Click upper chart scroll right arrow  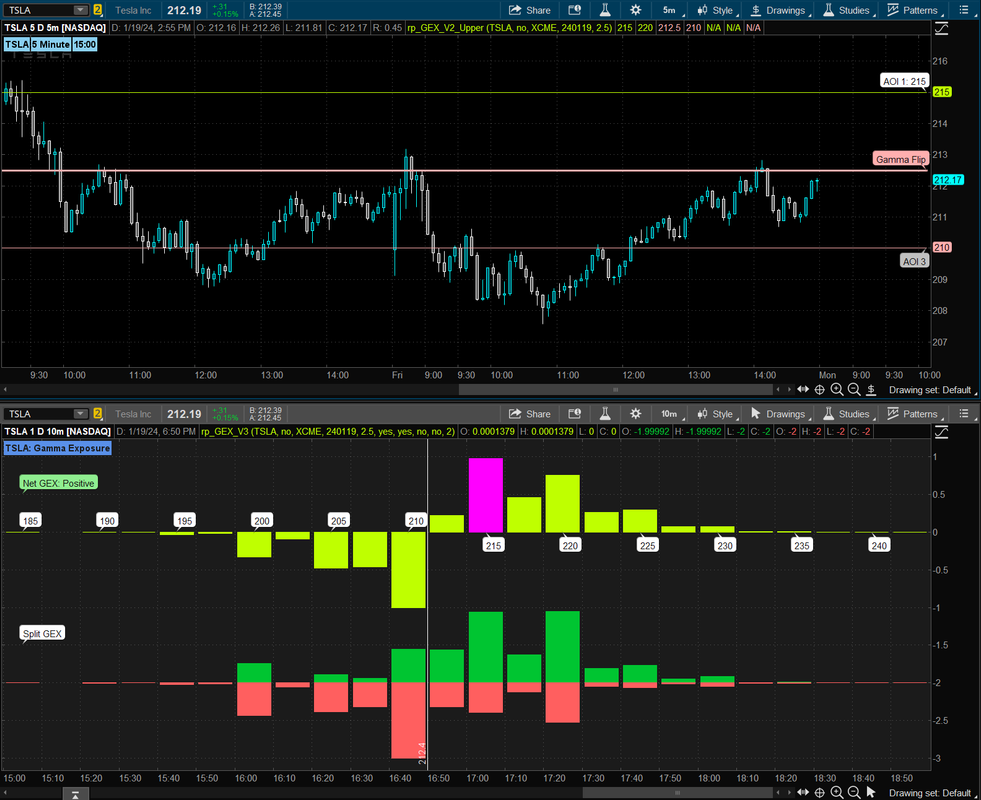pos(789,390)
